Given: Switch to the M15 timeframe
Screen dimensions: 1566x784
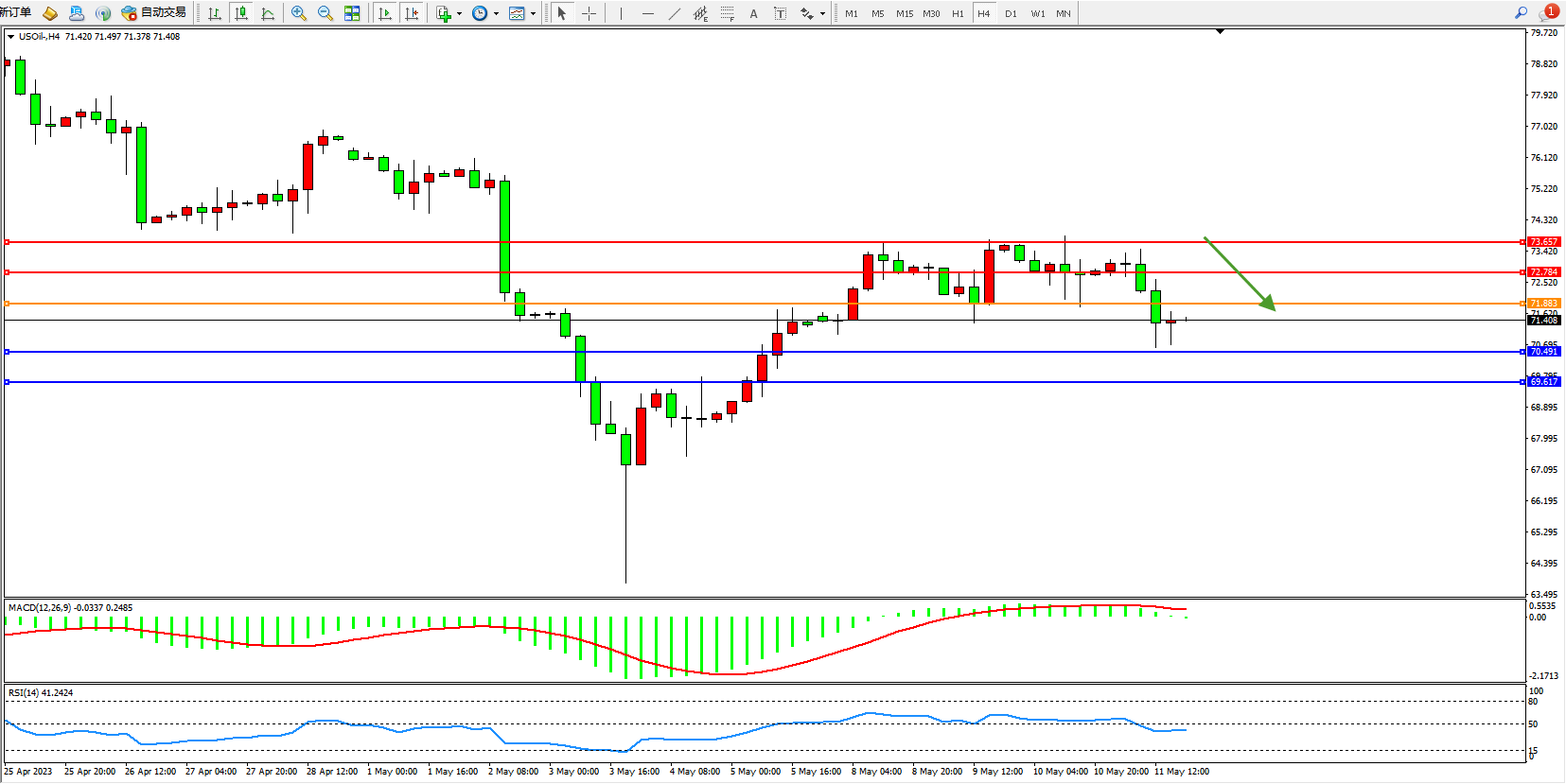Looking at the screenshot, I should [905, 13].
